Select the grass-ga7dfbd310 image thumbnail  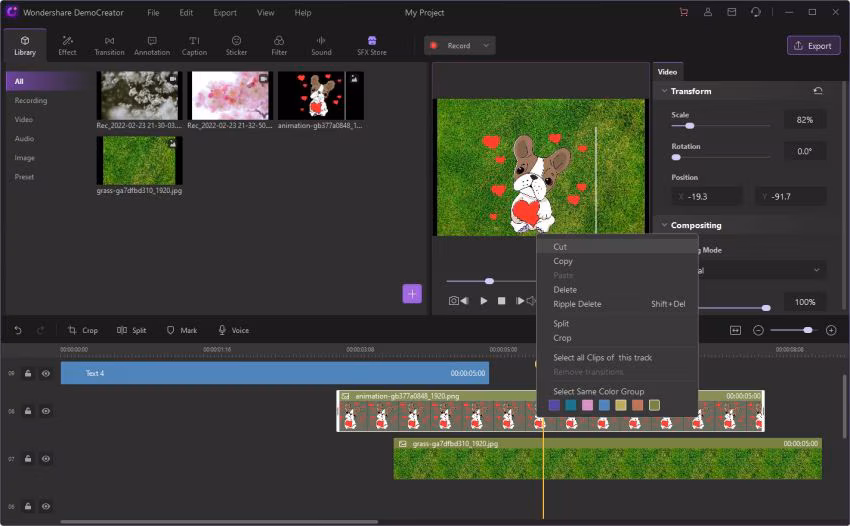tap(139, 161)
